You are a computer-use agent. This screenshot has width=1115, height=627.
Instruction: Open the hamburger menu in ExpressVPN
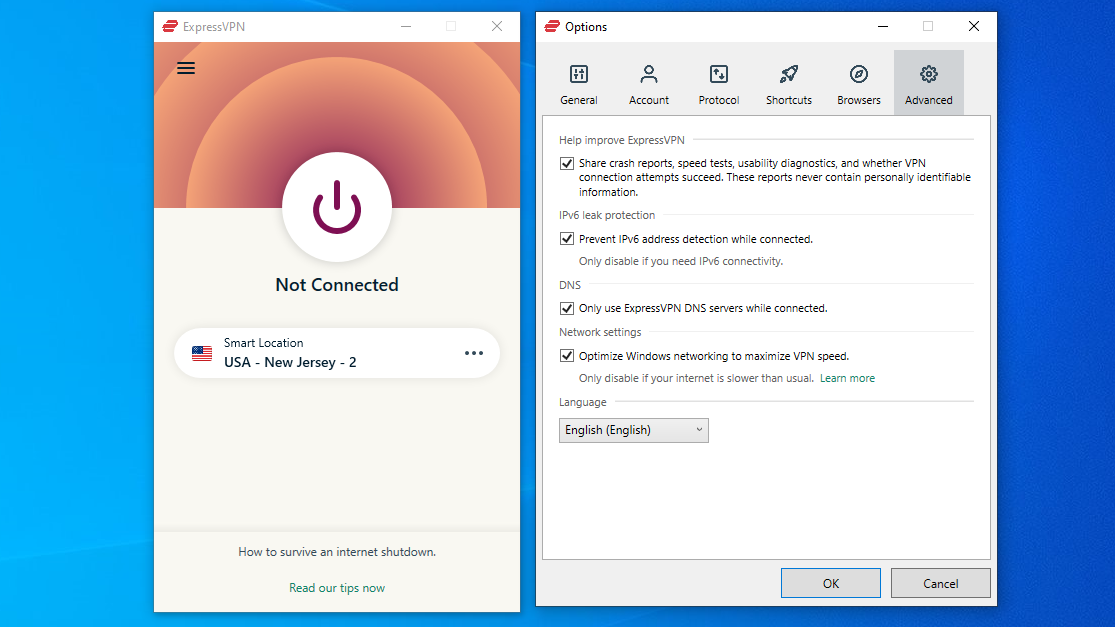[x=185, y=68]
